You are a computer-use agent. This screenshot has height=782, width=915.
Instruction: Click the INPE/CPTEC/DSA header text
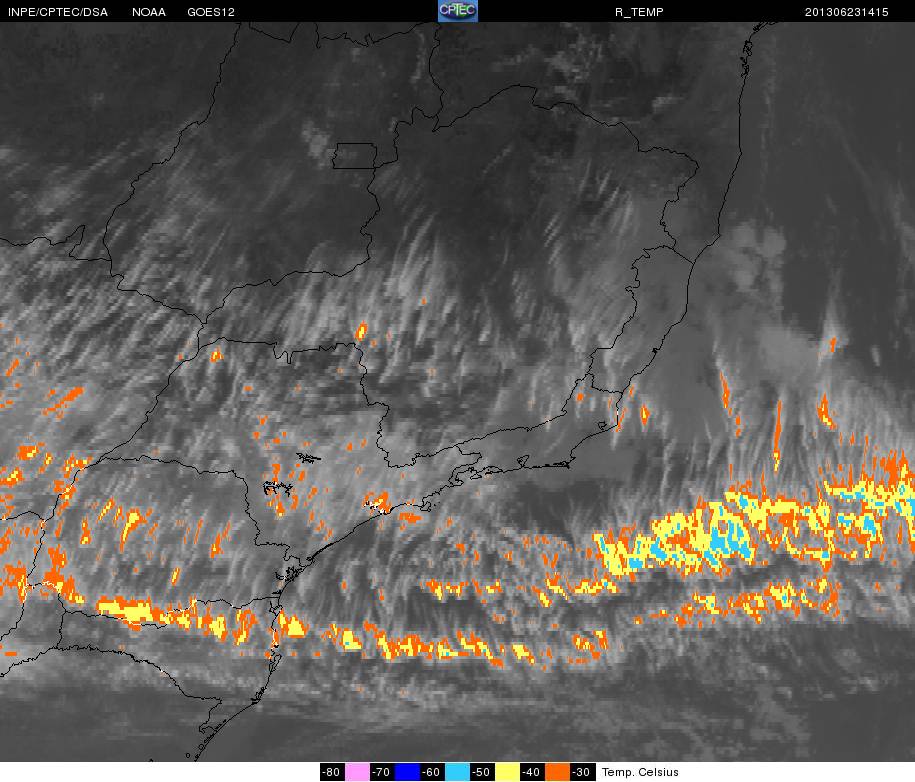click(58, 12)
